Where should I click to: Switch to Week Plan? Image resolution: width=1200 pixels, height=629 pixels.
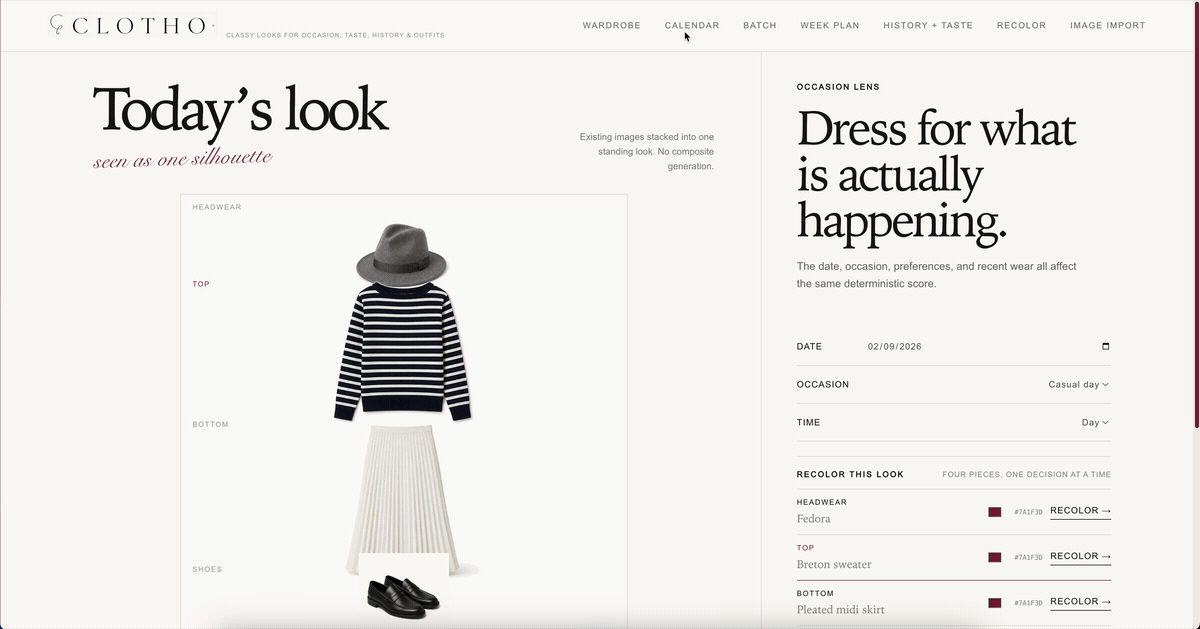[830, 25]
